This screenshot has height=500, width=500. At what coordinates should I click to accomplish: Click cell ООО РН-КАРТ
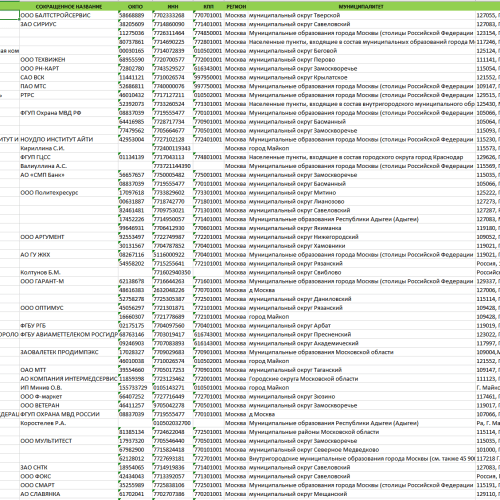(x=69, y=68)
